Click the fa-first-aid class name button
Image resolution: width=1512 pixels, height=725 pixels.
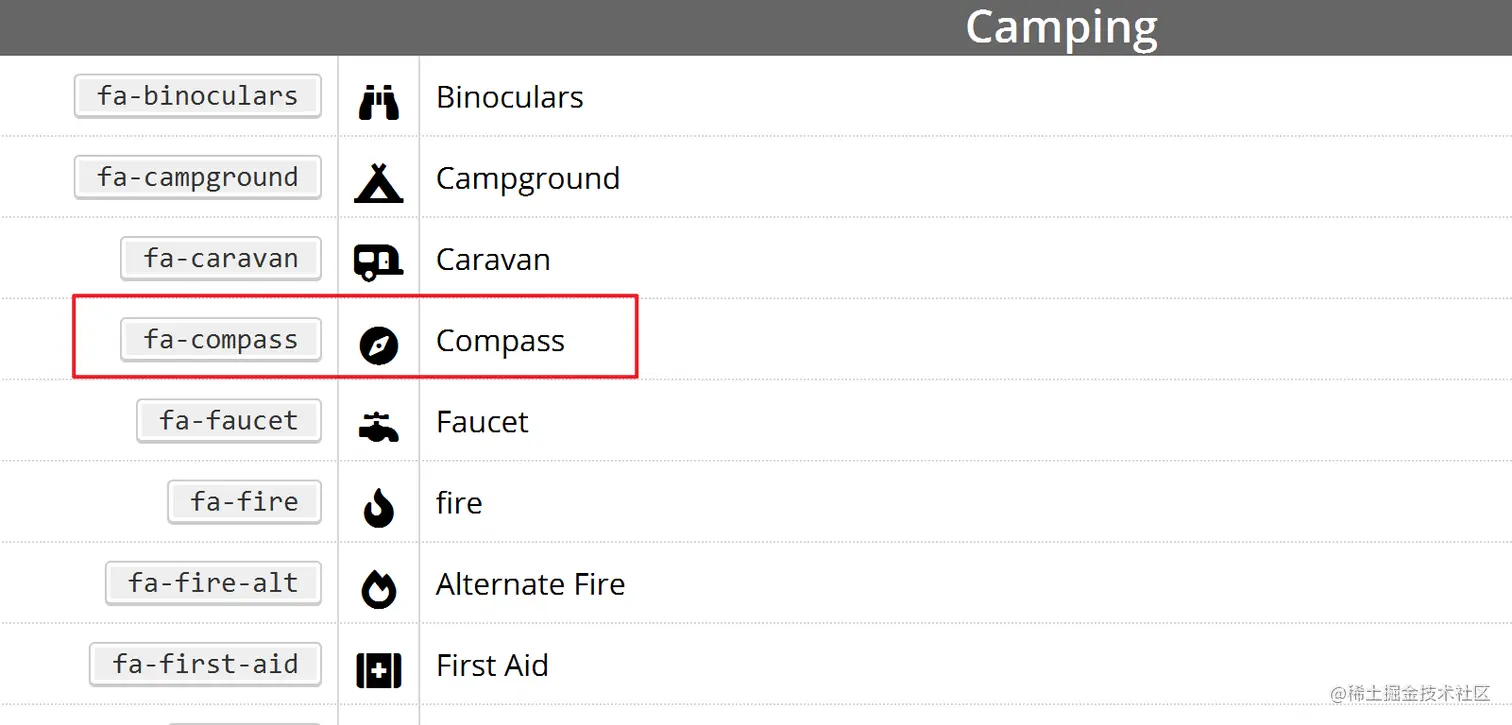(x=206, y=663)
